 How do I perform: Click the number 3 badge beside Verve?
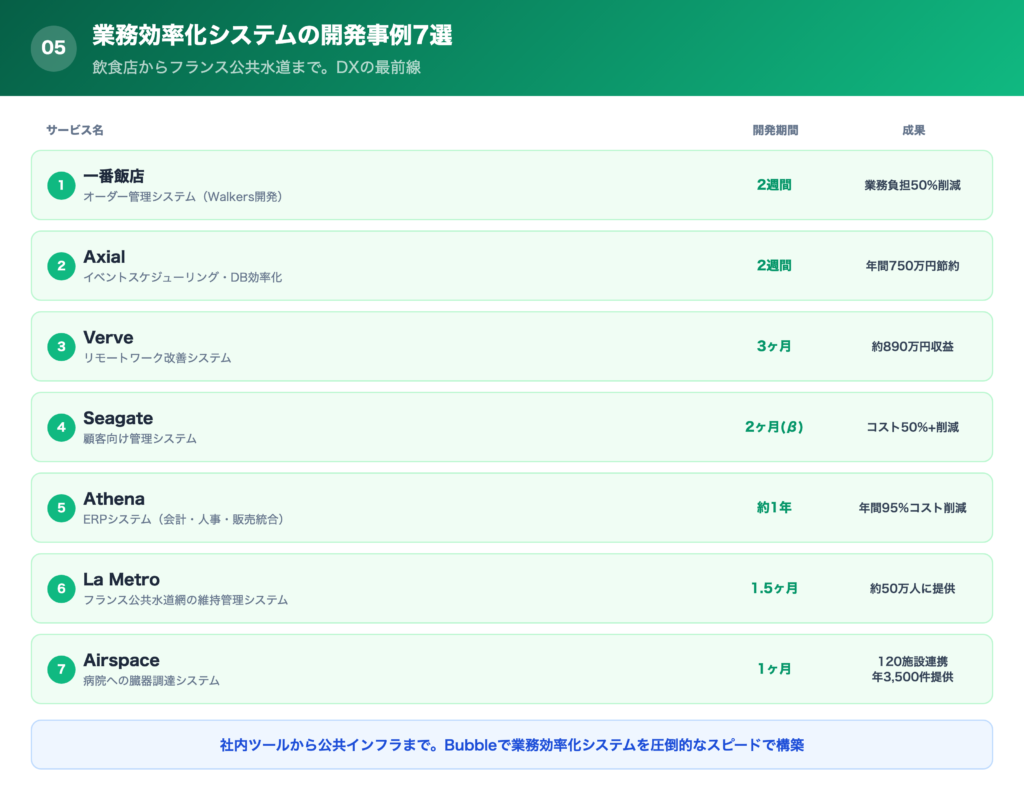pyautogui.click(x=60, y=347)
